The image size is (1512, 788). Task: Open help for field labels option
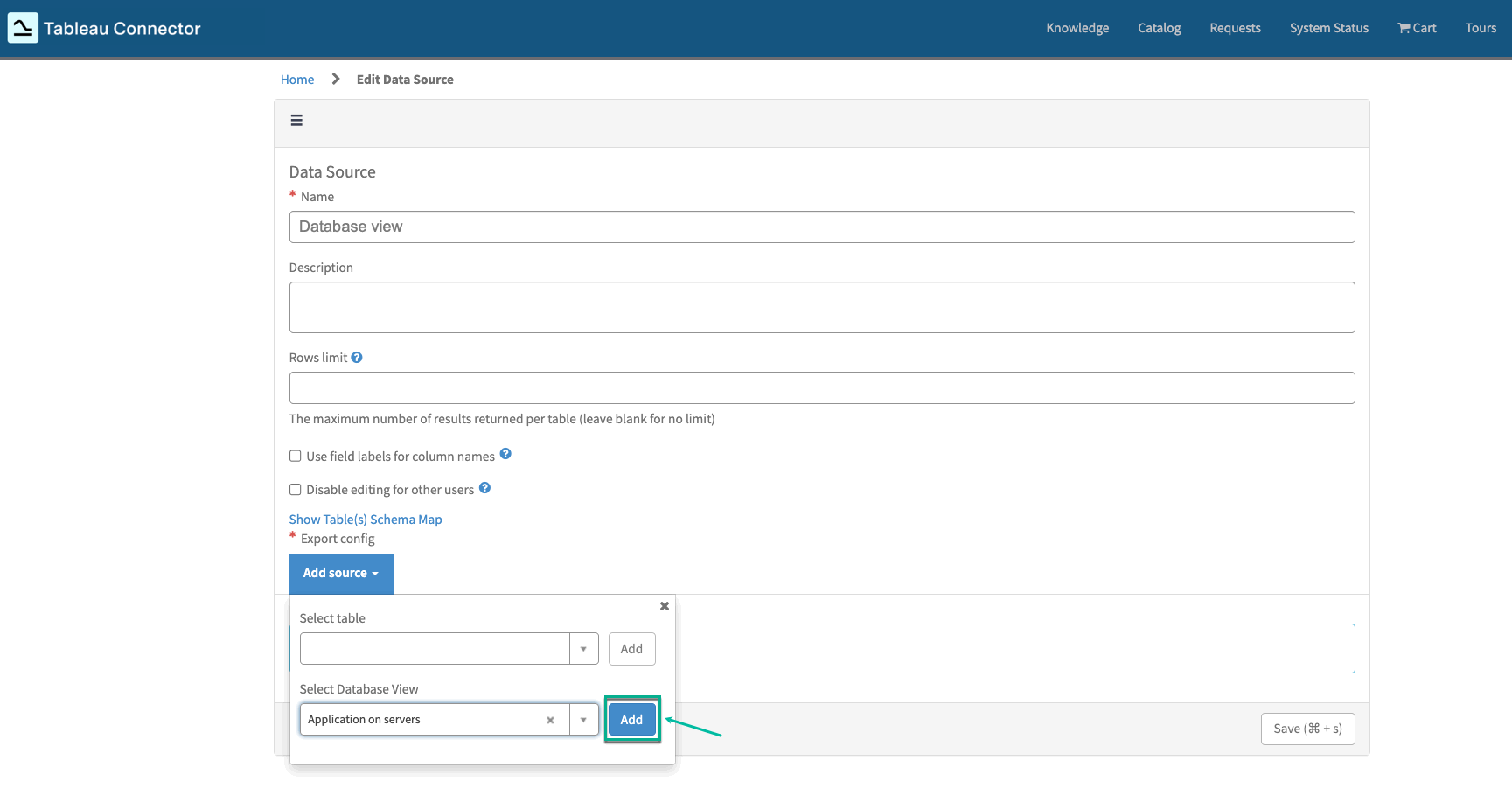coord(505,454)
